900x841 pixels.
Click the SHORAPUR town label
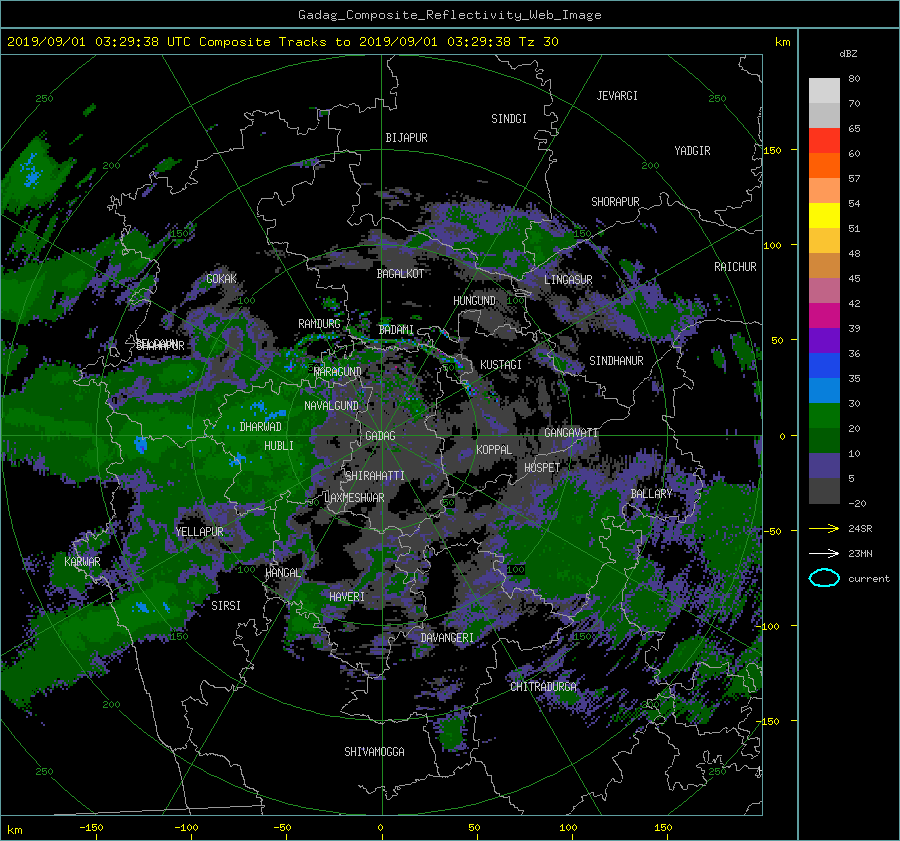click(615, 202)
